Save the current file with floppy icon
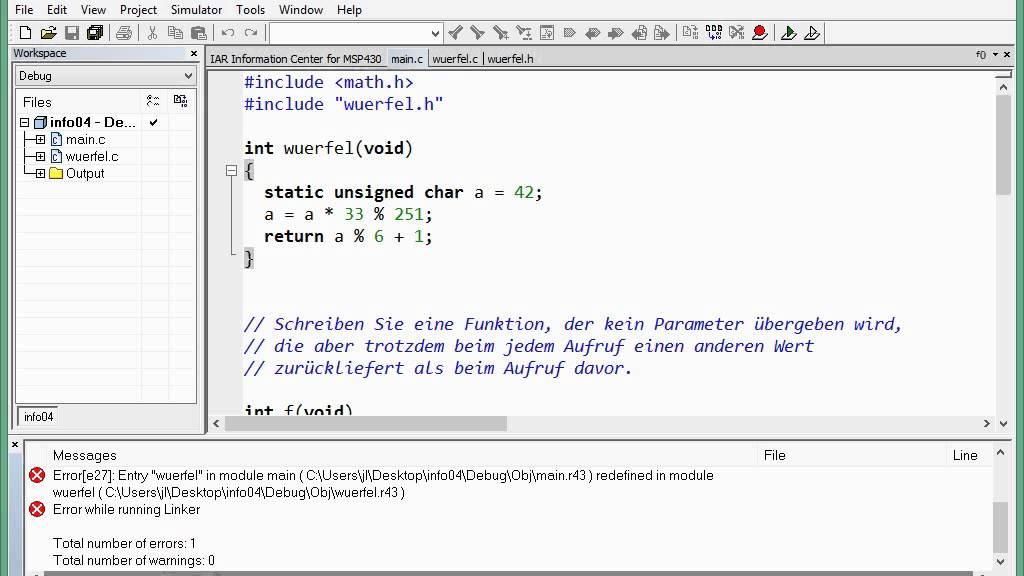 [x=72, y=33]
